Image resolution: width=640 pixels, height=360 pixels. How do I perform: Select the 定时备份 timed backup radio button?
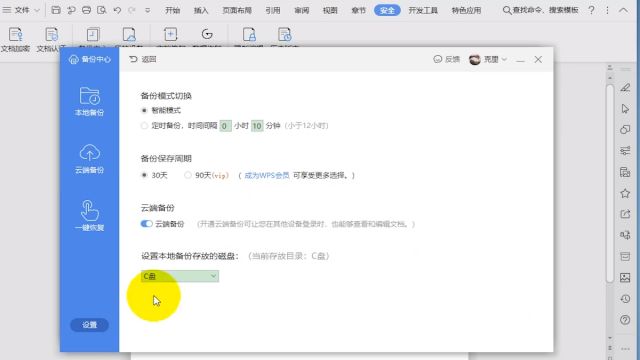(x=144, y=126)
